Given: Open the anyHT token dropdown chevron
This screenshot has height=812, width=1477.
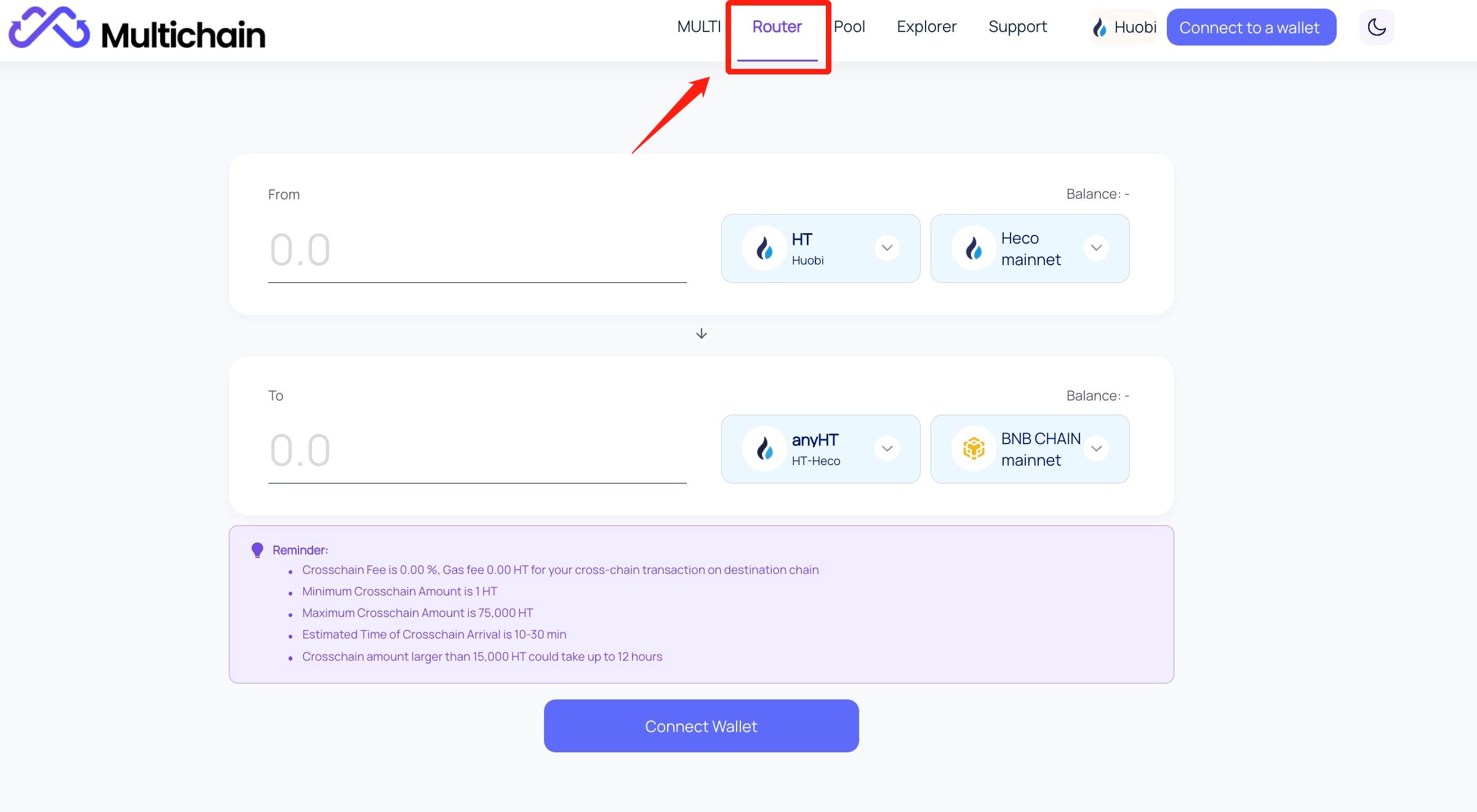Looking at the screenshot, I should coord(887,448).
